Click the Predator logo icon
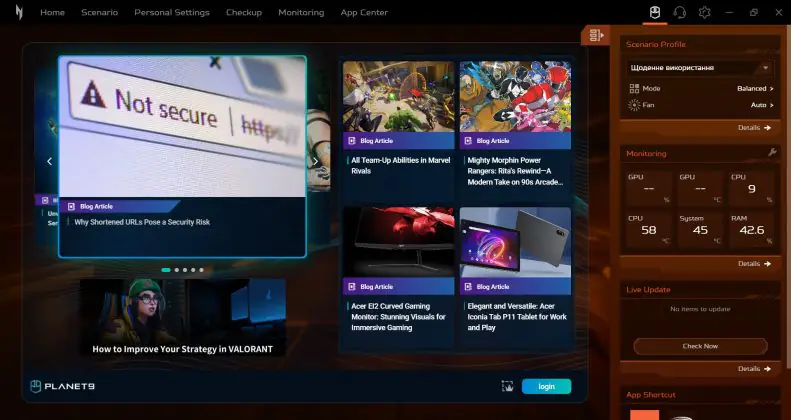This screenshot has width=791, height=420. tap(19, 12)
